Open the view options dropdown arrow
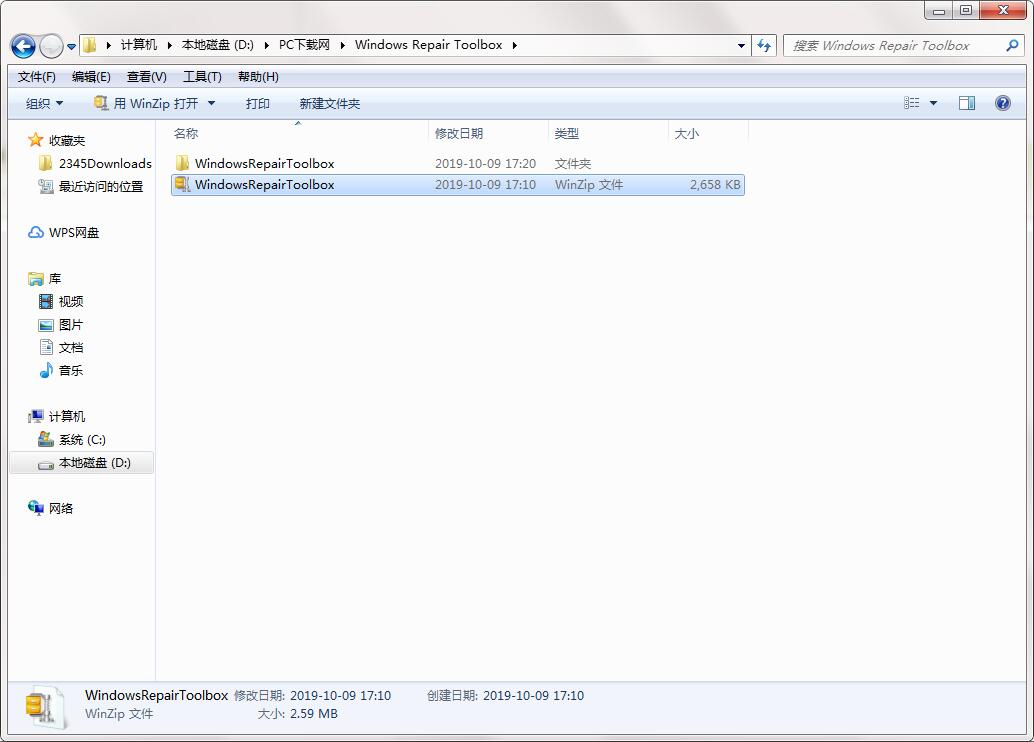 (x=933, y=103)
